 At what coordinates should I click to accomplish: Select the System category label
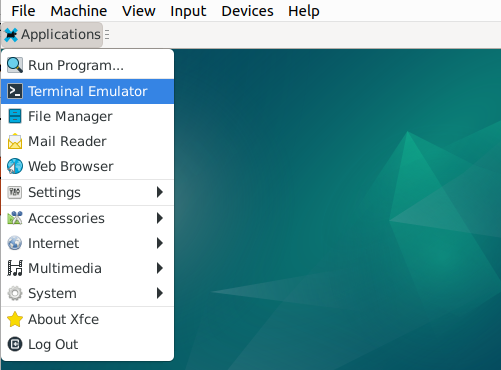(52, 294)
